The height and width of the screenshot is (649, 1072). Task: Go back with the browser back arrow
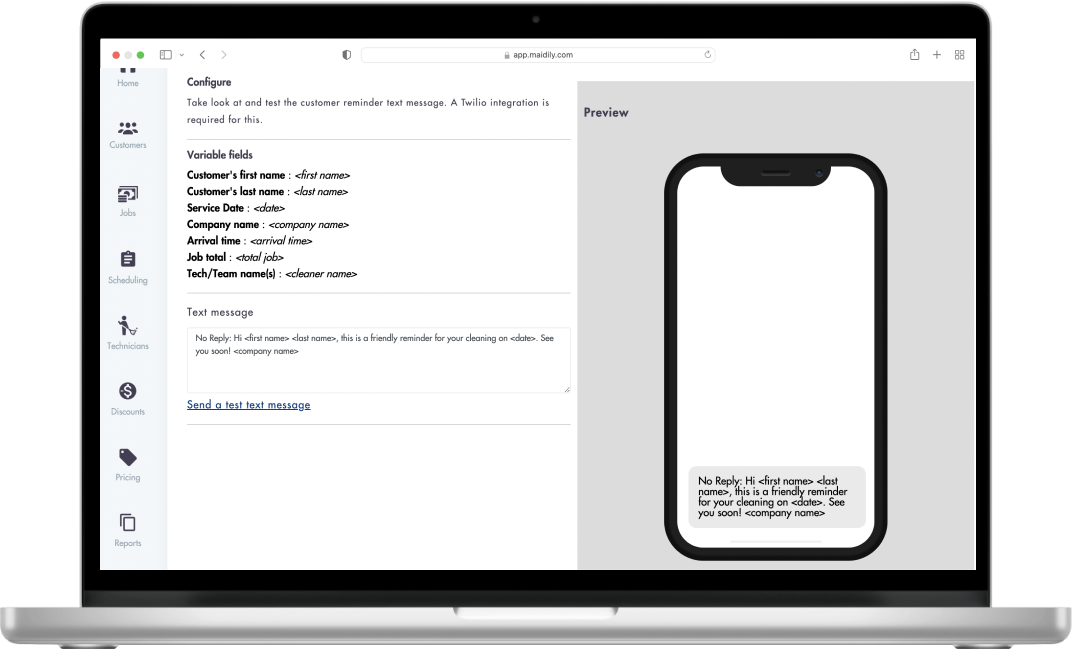click(x=202, y=55)
